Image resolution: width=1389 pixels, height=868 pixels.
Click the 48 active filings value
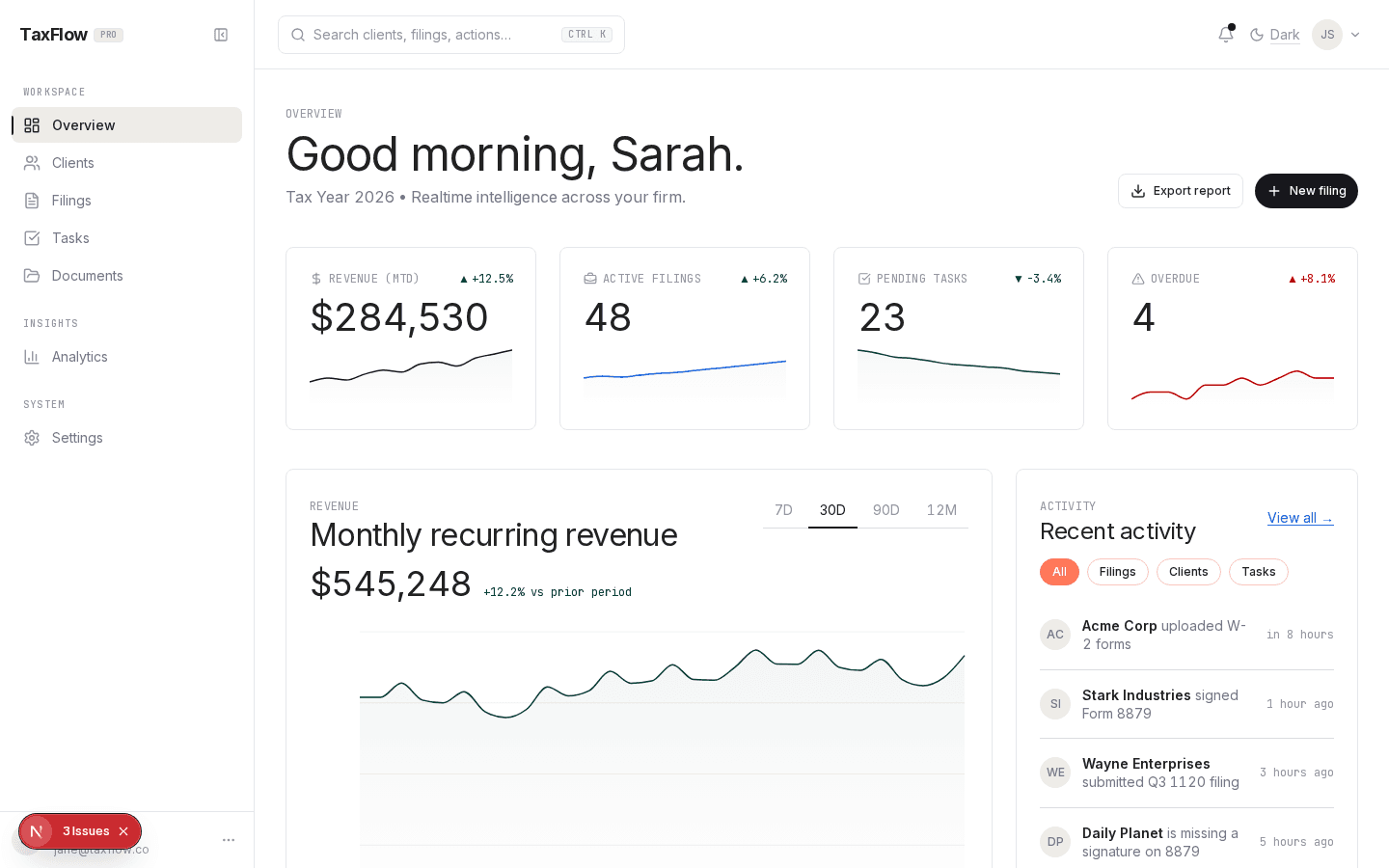point(608,317)
